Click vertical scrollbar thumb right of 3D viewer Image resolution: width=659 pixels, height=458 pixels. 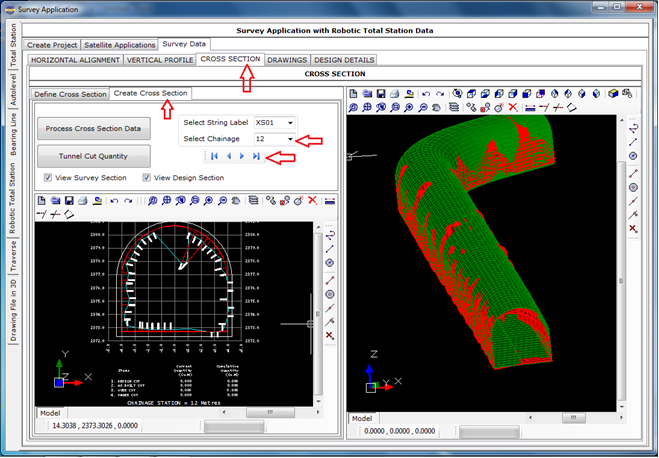pos(622,280)
